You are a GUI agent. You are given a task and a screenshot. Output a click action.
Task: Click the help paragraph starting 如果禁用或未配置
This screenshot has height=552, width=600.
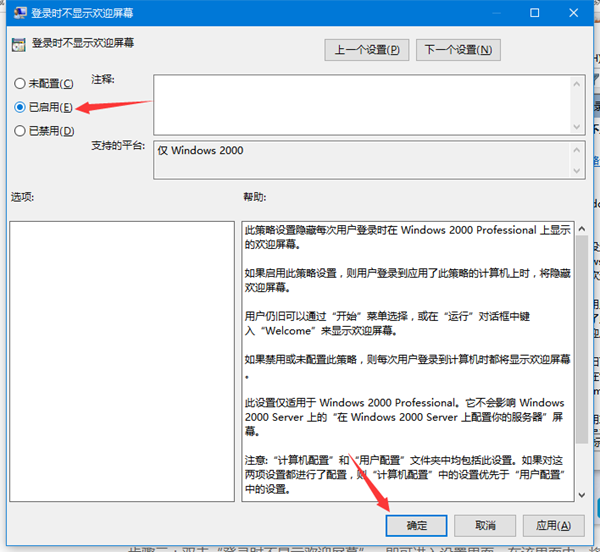(408, 366)
